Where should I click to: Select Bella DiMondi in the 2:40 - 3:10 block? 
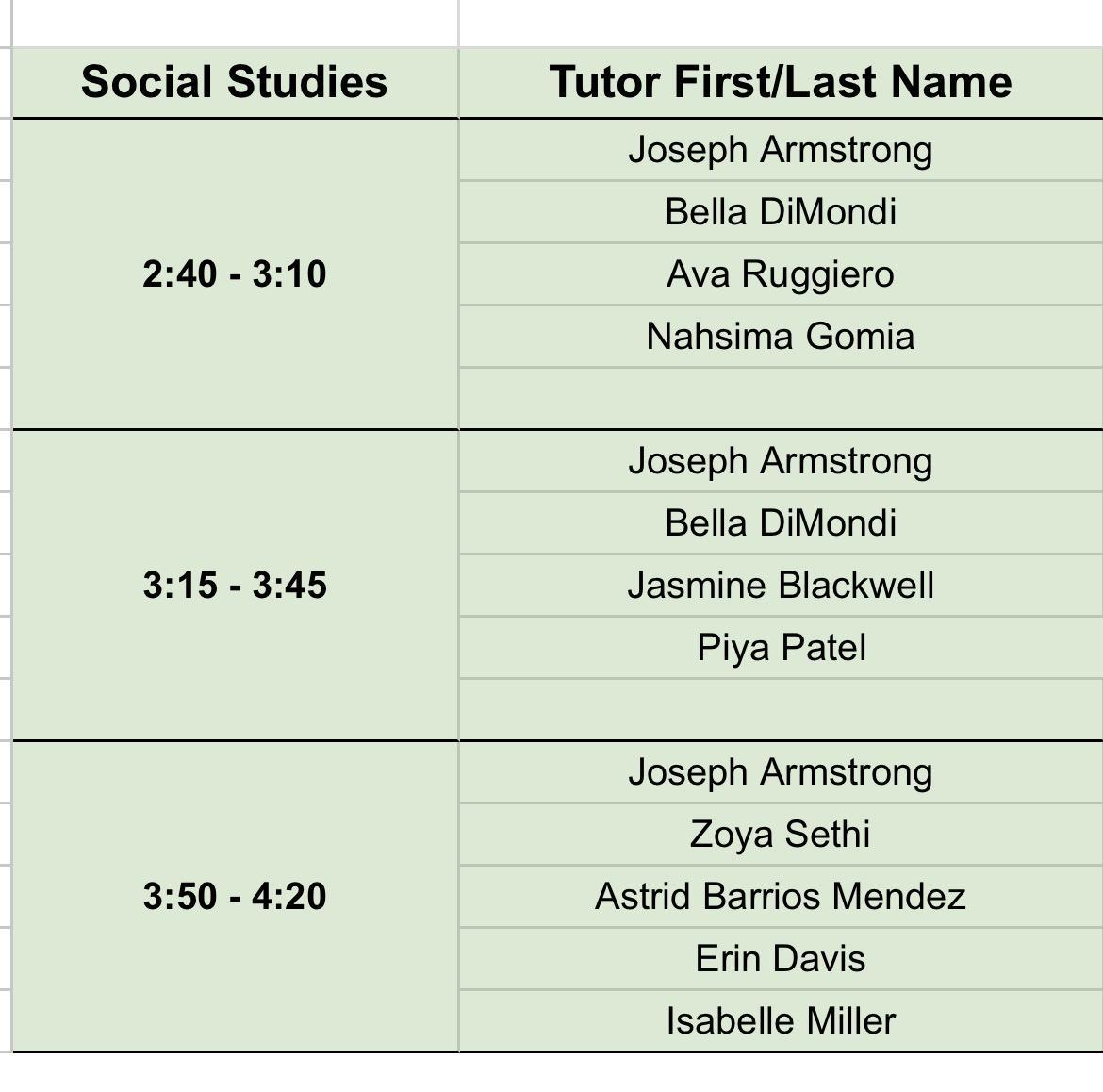780,212
